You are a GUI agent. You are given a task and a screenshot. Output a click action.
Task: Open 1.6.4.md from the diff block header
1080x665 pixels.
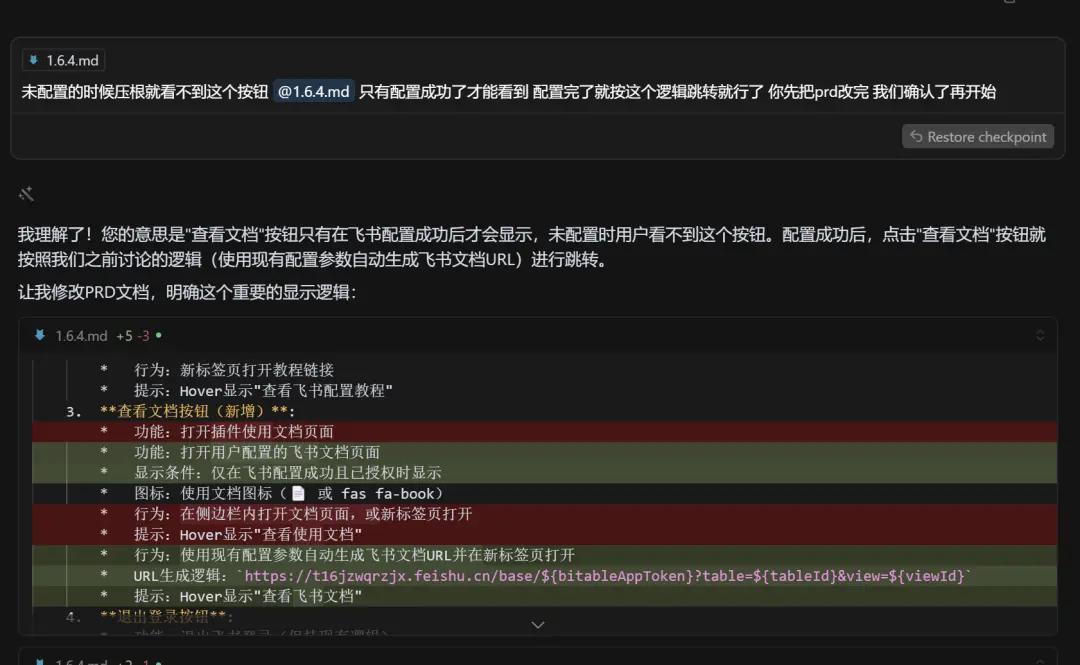coord(81,336)
